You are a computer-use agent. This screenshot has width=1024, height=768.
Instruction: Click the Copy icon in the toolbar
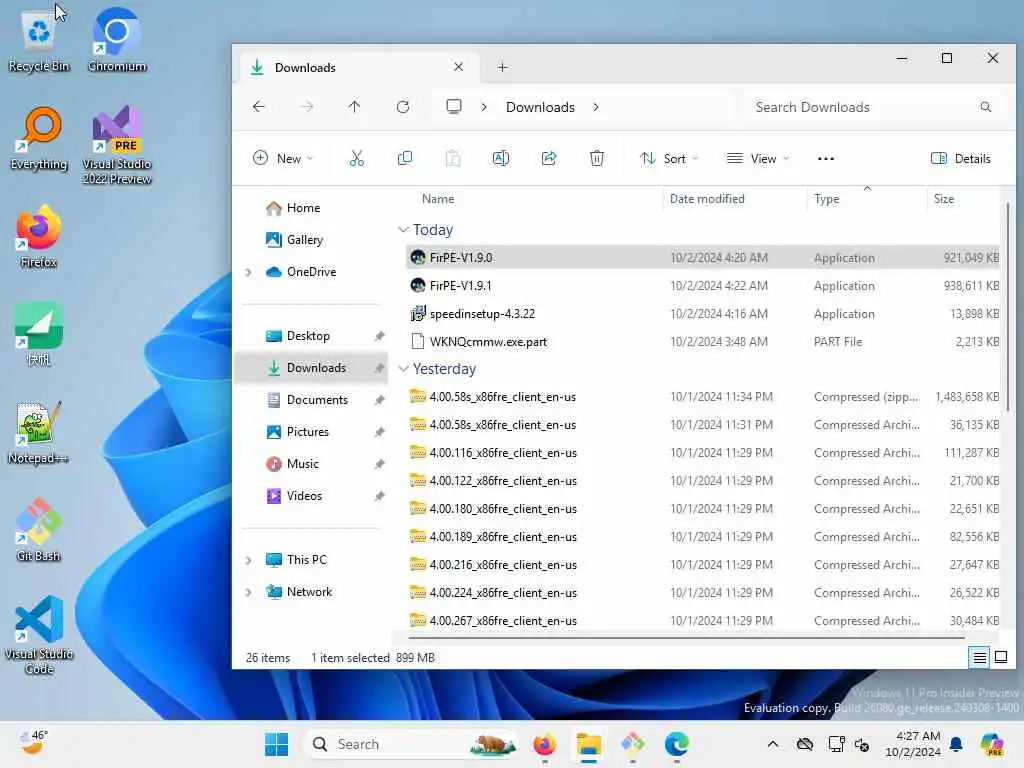coord(405,159)
